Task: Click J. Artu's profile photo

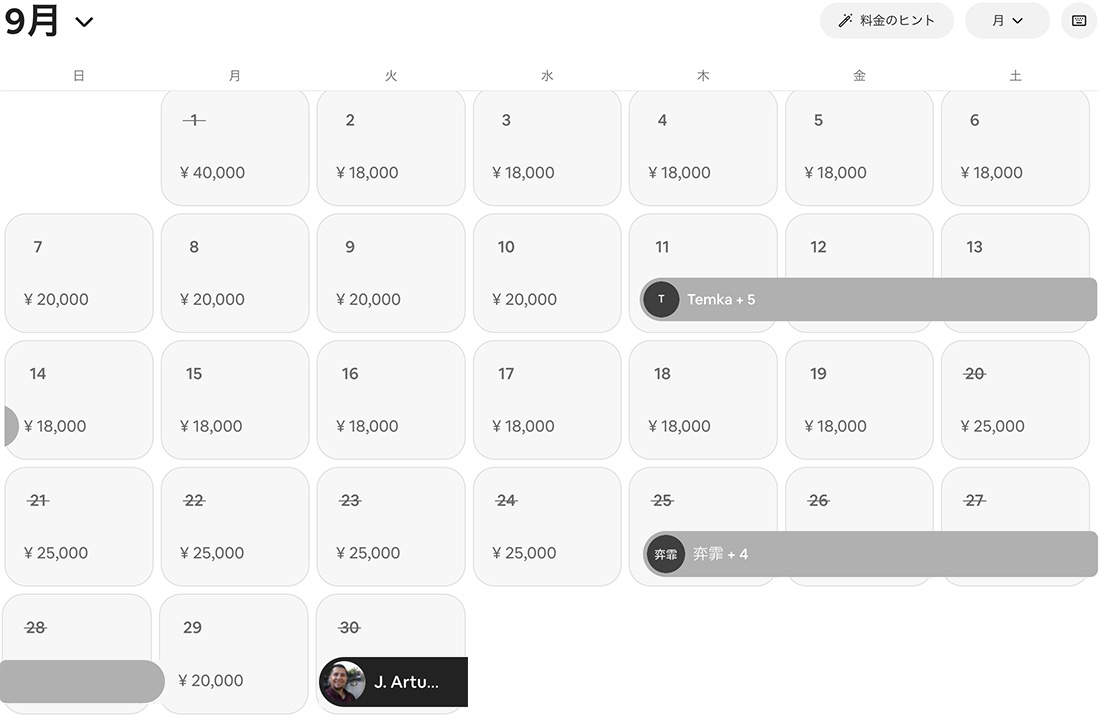Action: point(343,682)
